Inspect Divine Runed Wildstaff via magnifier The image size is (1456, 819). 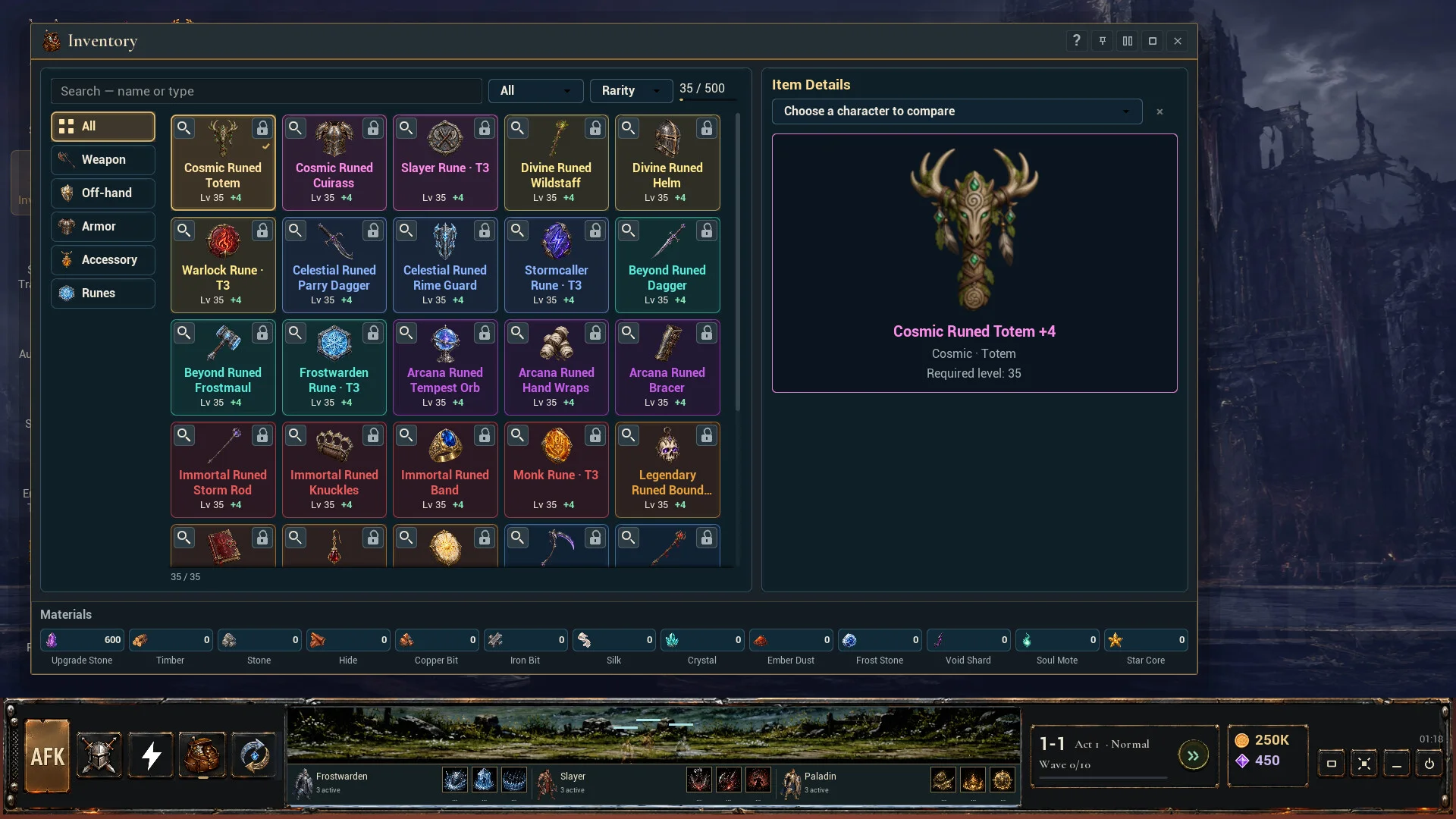(517, 128)
